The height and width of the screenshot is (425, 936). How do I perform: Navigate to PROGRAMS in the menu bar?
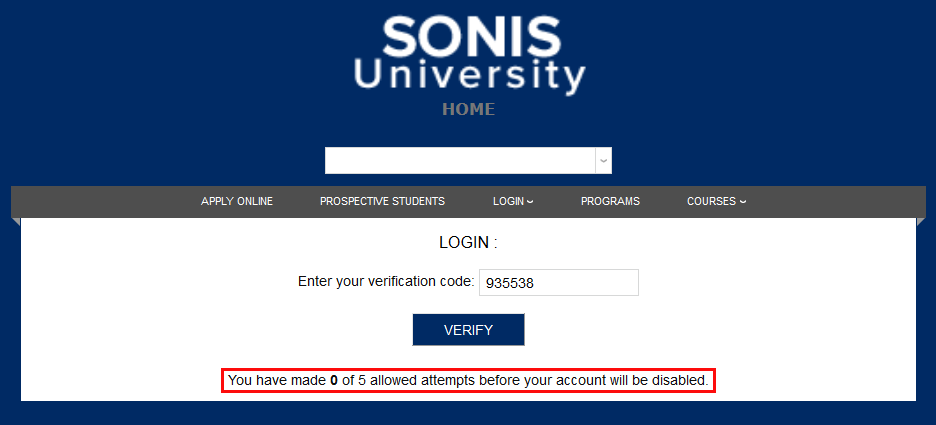tap(610, 201)
